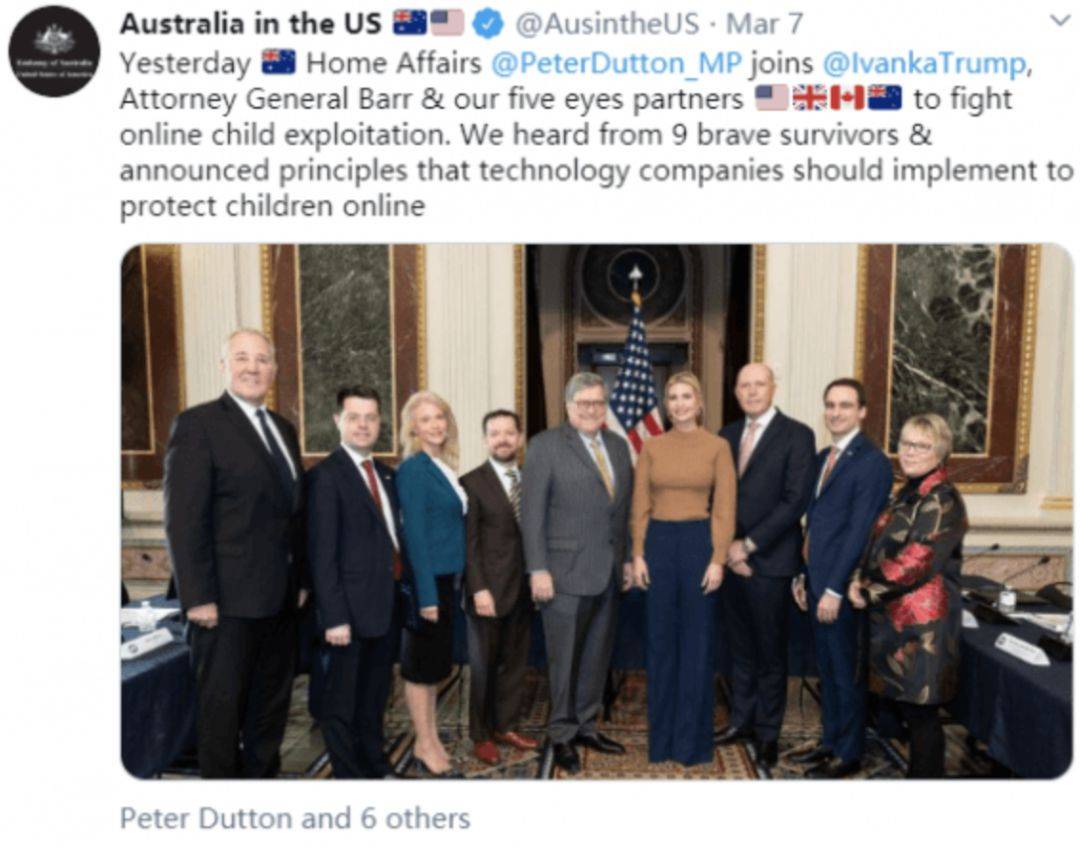The height and width of the screenshot is (851, 1080).
Task: Click the group photo to enlarge it
Action: [x=597, y=512]
